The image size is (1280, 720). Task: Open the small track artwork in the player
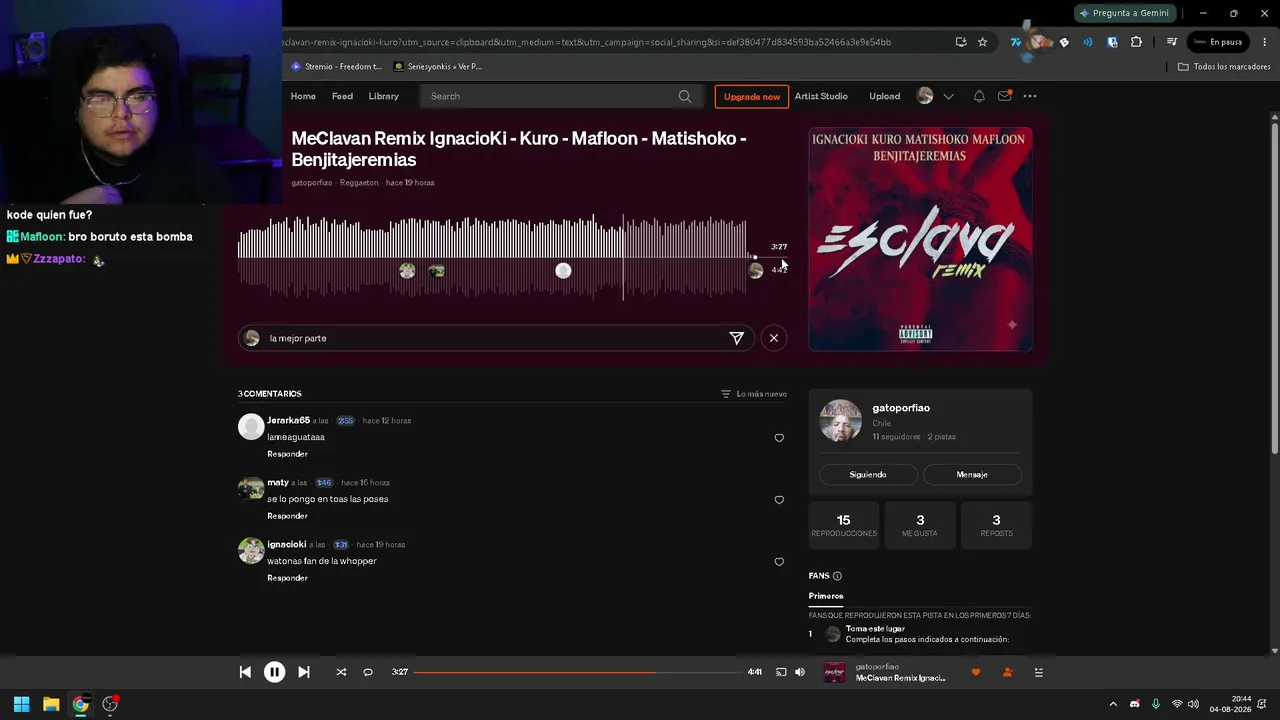point(834,673)
